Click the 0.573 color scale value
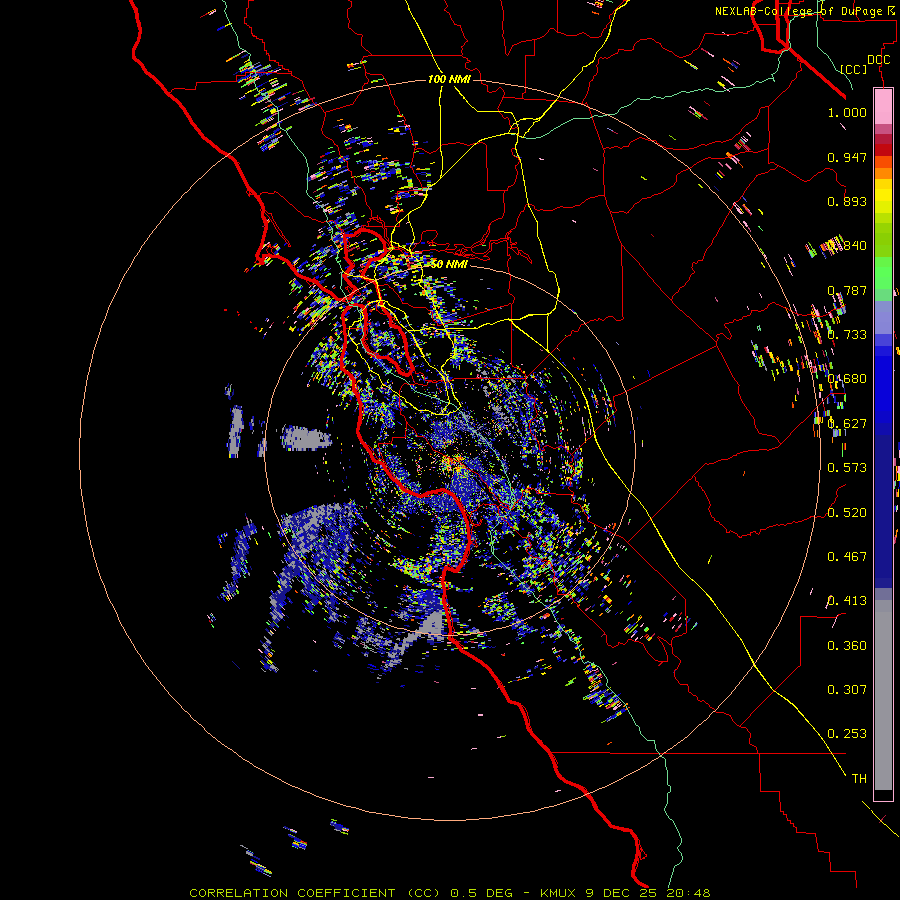The height and width of the screenshot is (900, 900). [x=847, y=468]
